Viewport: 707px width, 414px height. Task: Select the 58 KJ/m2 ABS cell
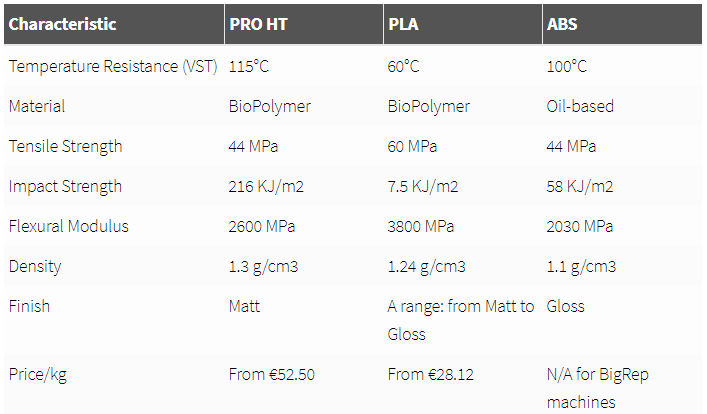[579, 186]
